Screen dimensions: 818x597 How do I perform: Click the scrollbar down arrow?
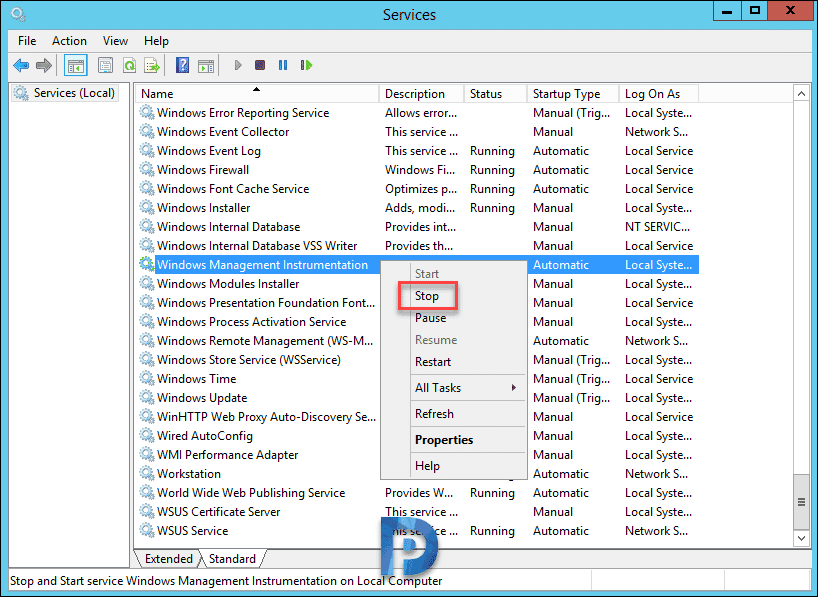click(x=801, y=538)
